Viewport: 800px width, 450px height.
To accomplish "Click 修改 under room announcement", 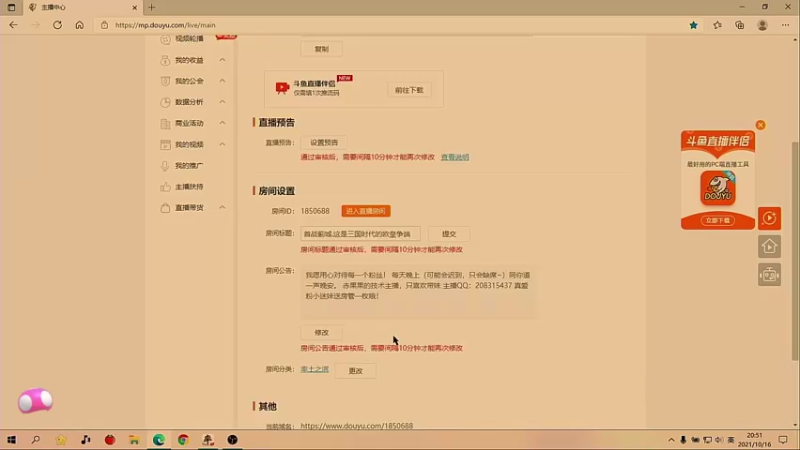I will pyautogui.click(x=321, y=333).
